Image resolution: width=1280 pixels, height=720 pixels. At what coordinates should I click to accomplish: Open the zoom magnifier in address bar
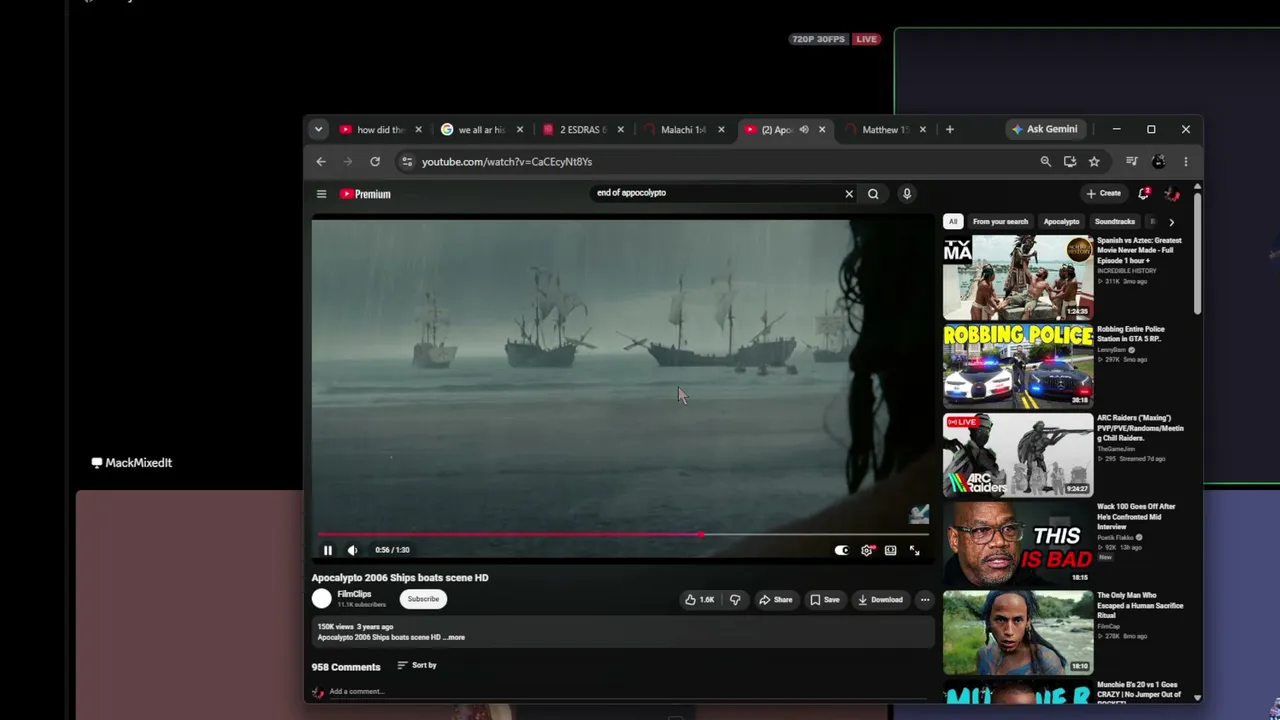[1046, 162]
